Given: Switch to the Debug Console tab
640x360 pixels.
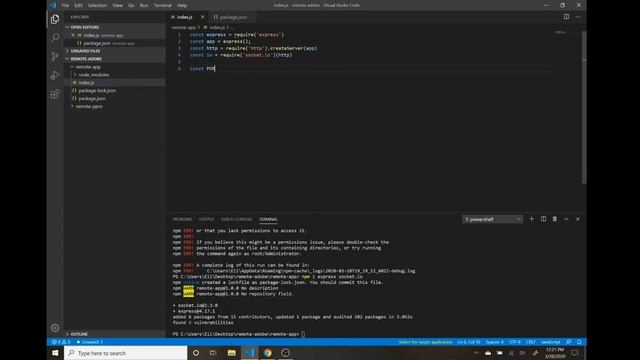Looking at the screenshot, I should click(236, 219).
